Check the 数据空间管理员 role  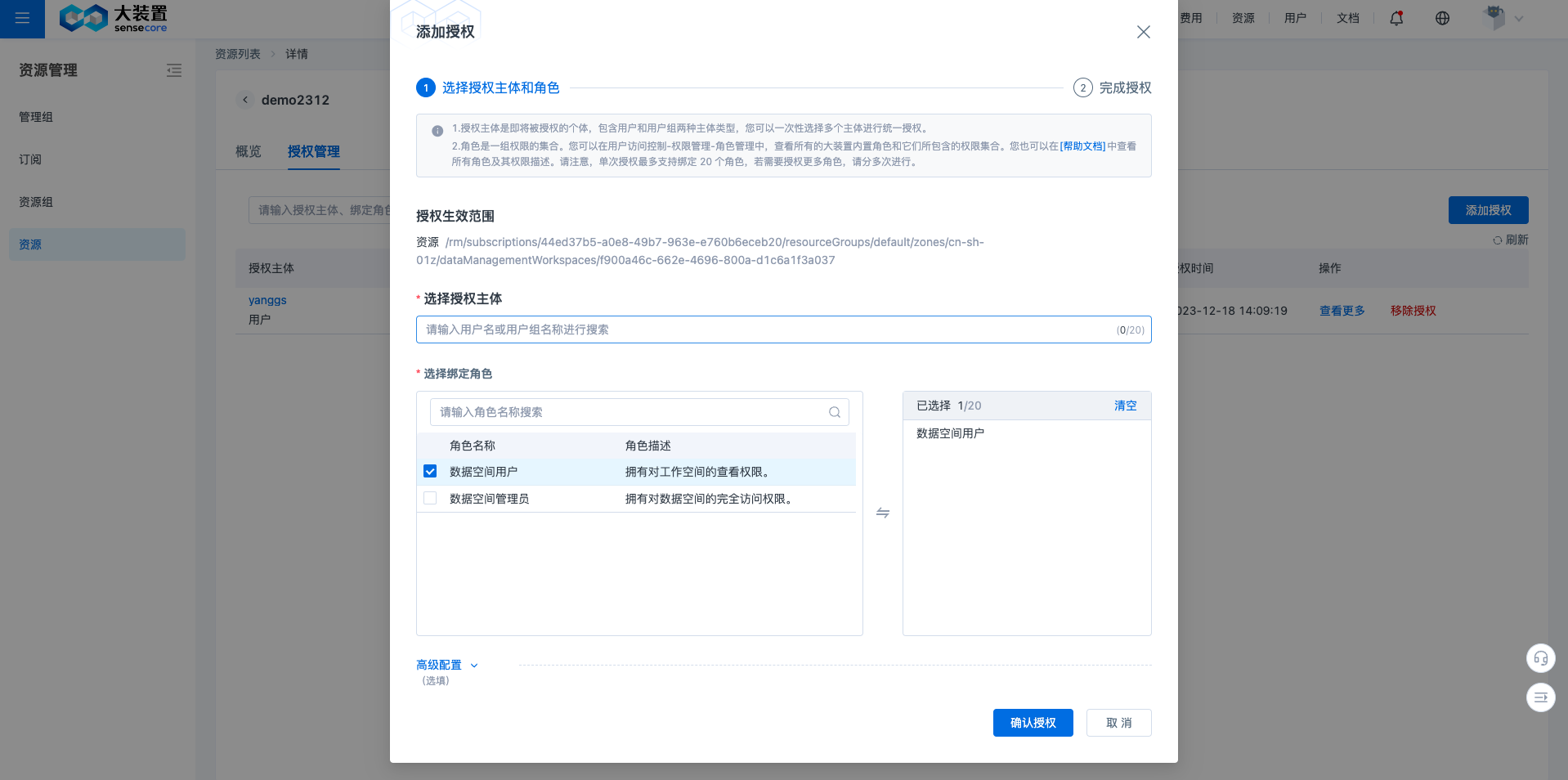(x=430, y=498)
